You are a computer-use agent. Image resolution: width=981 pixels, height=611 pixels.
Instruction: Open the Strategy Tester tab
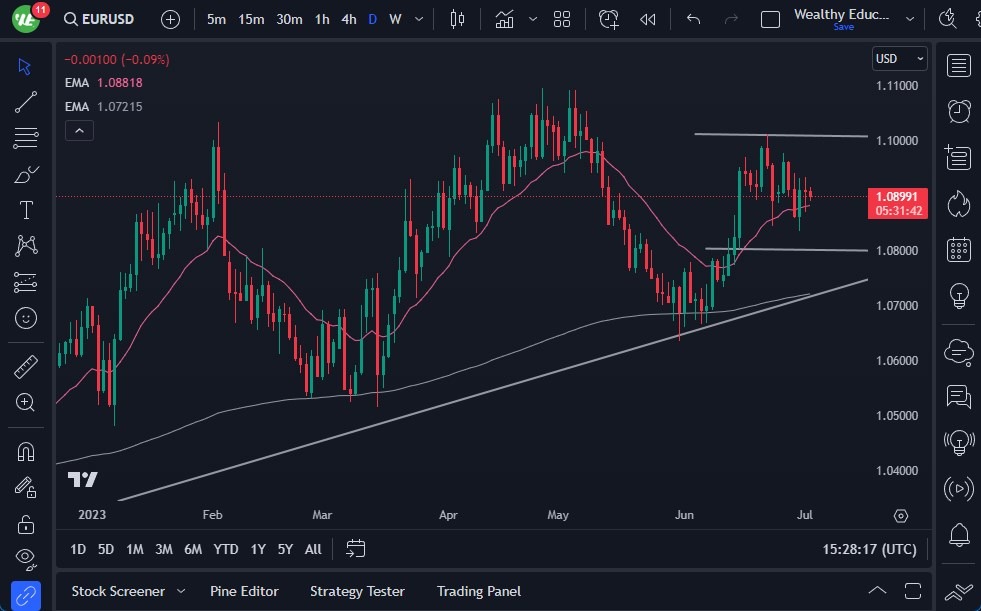coord(357,591)
